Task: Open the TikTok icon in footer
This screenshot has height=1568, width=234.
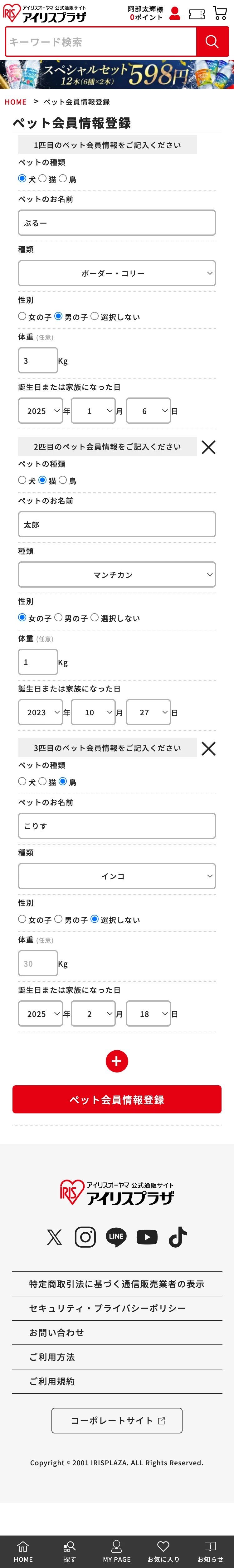Action: (178, 1237)
